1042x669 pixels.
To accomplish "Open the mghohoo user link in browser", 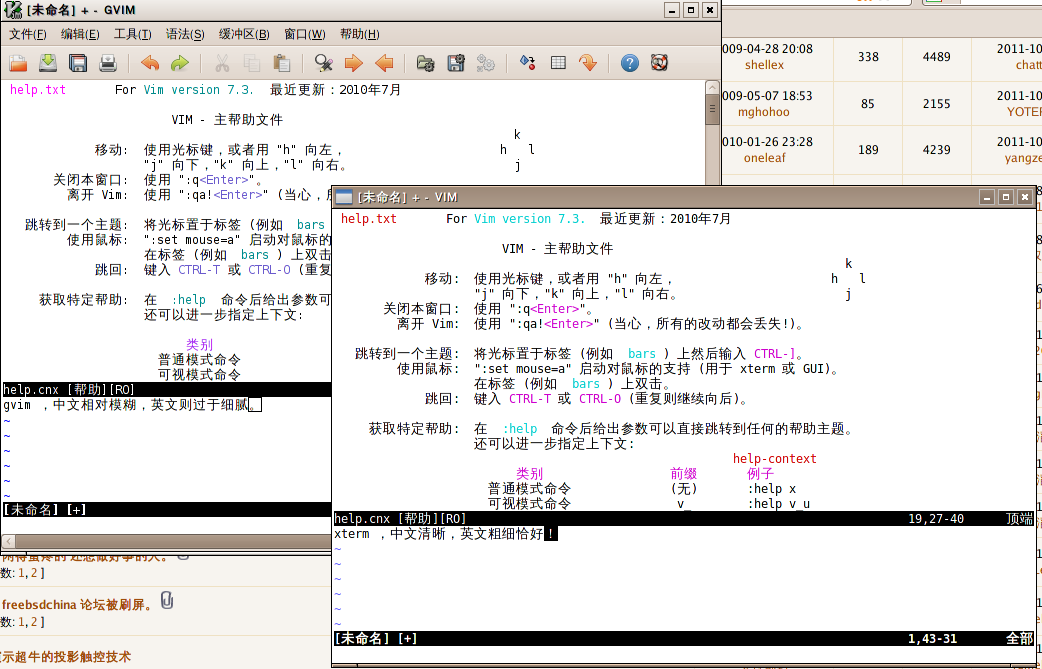I will 764,112.
